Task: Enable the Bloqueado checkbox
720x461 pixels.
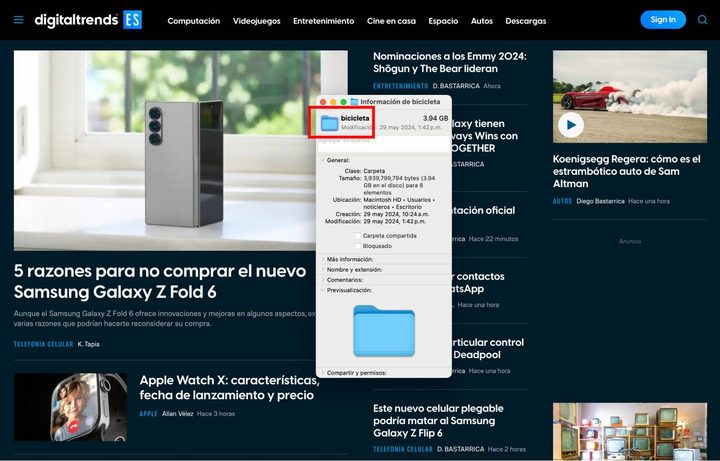Action: click(358, 246)
